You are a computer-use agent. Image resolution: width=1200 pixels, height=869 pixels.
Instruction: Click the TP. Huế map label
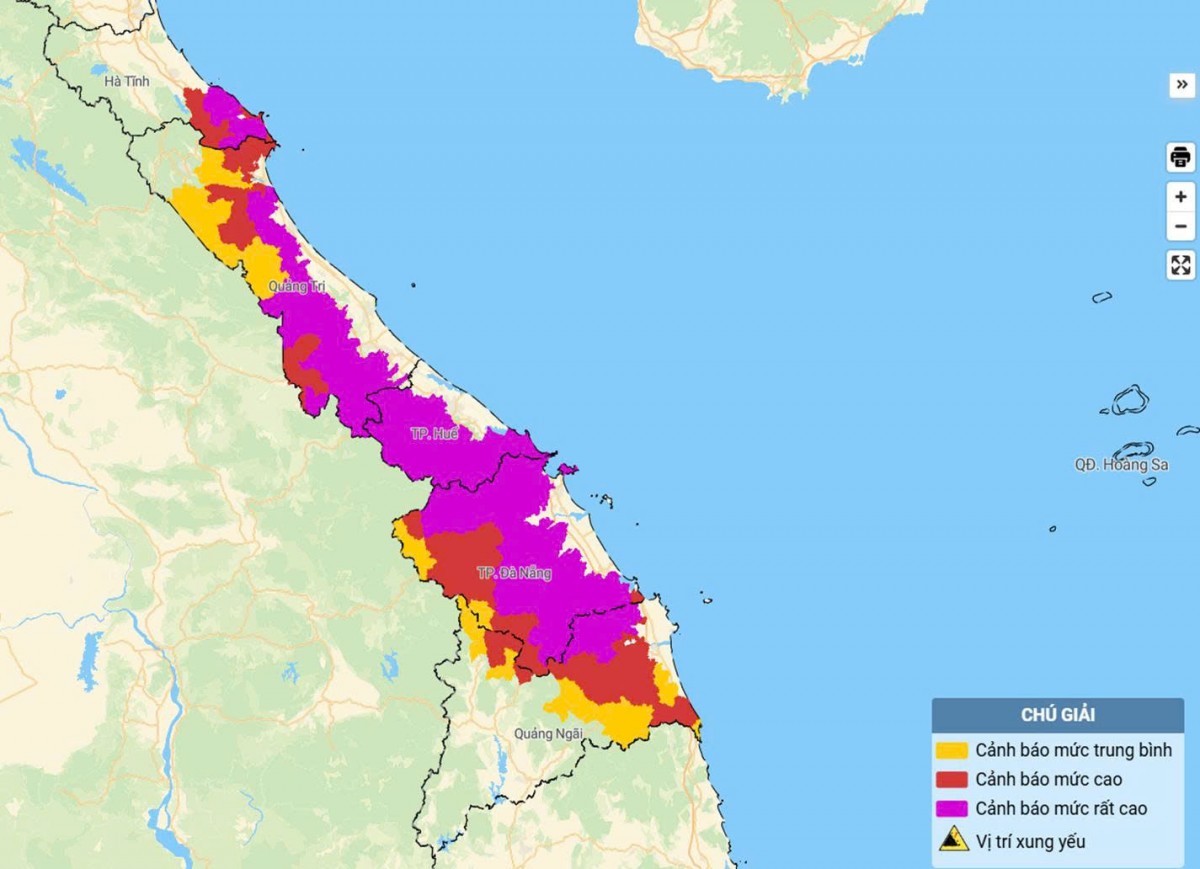[434, 434]
